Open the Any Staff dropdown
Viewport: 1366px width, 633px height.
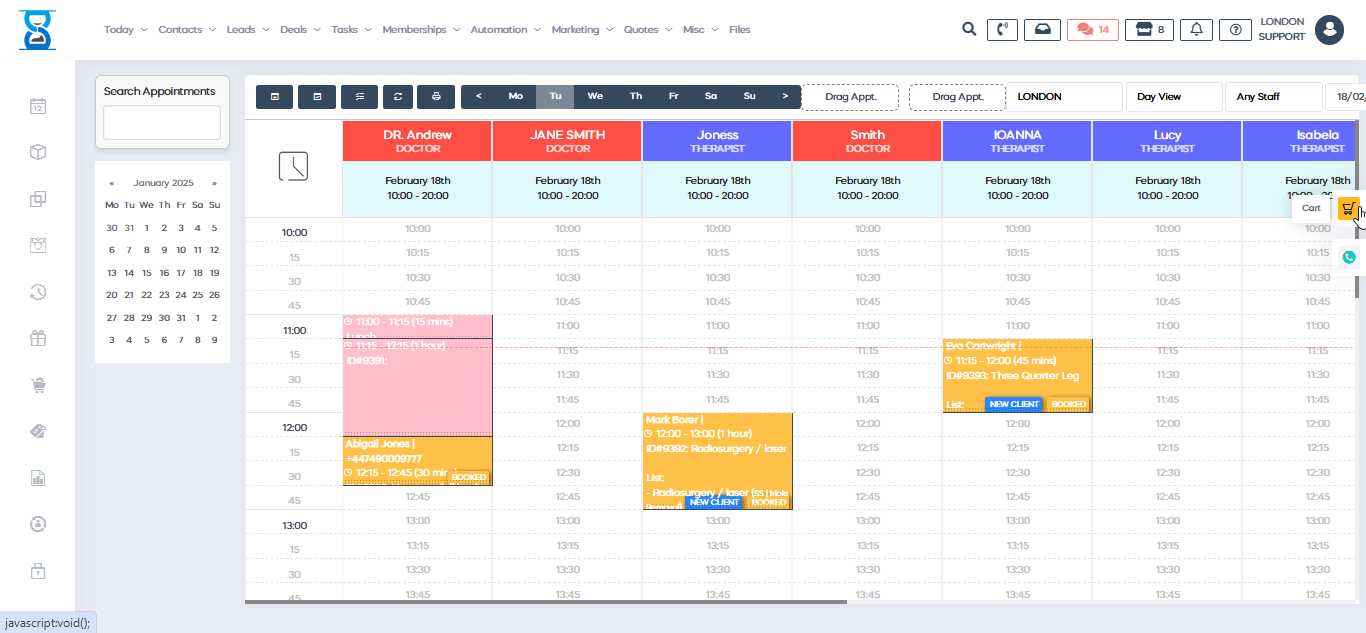click(x=1272, y=97)
